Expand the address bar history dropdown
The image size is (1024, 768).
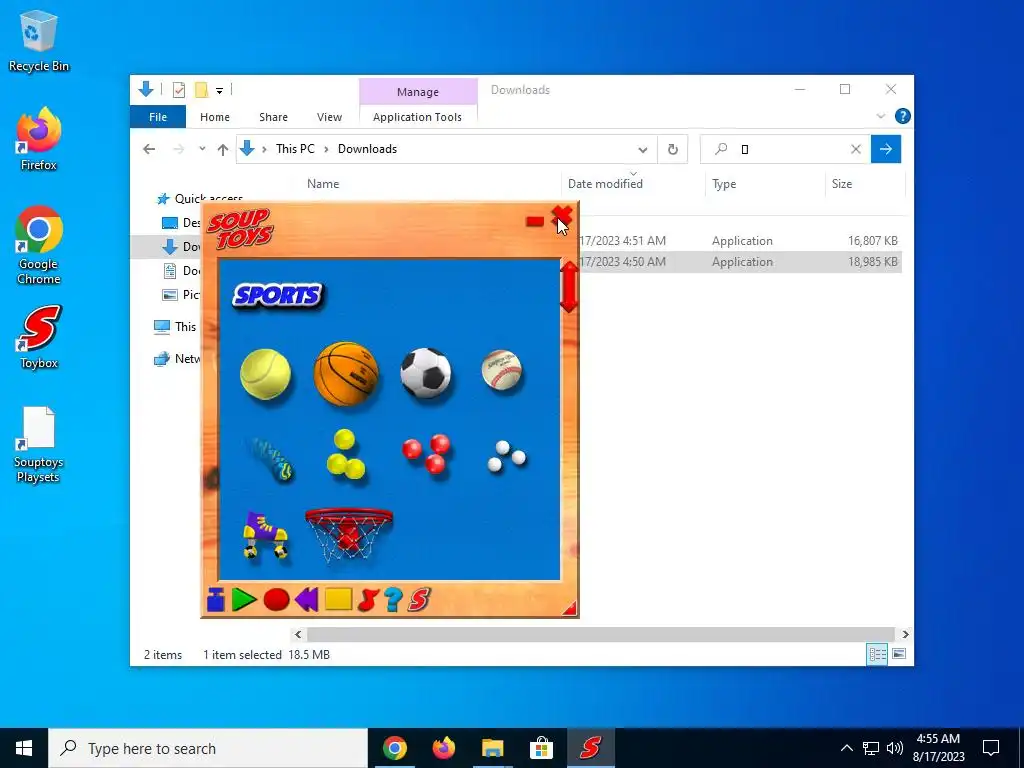(643, 150)
